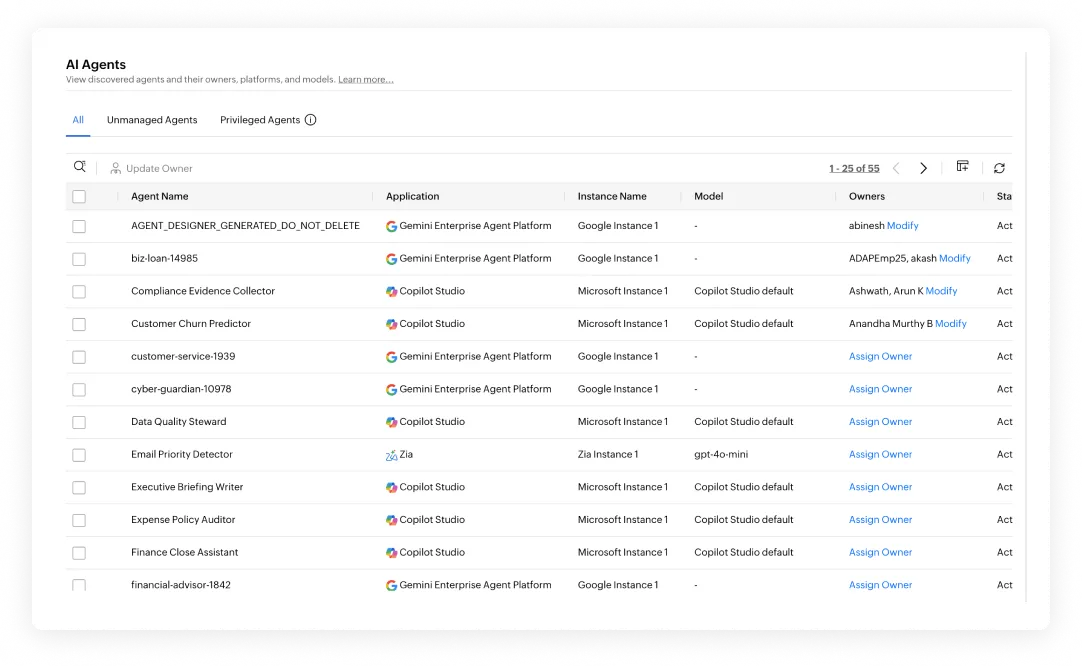This screenshot has width=1082, height=666.
Task: Check the Expense Policy Auditor checkbox
Action: [79, 520]
